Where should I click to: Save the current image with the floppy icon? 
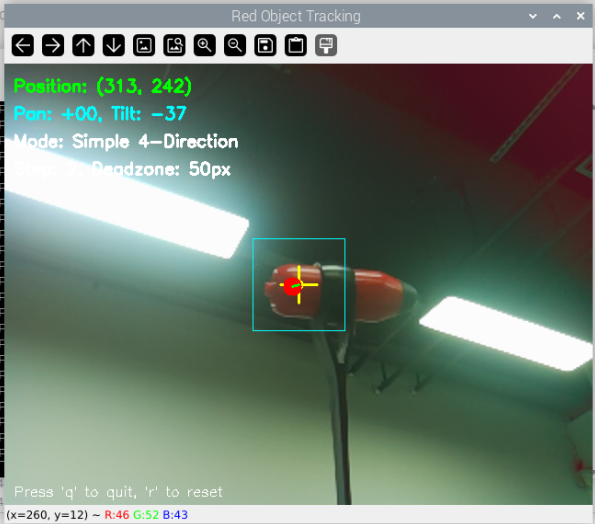pyautogui.click(x=265, y=46)
